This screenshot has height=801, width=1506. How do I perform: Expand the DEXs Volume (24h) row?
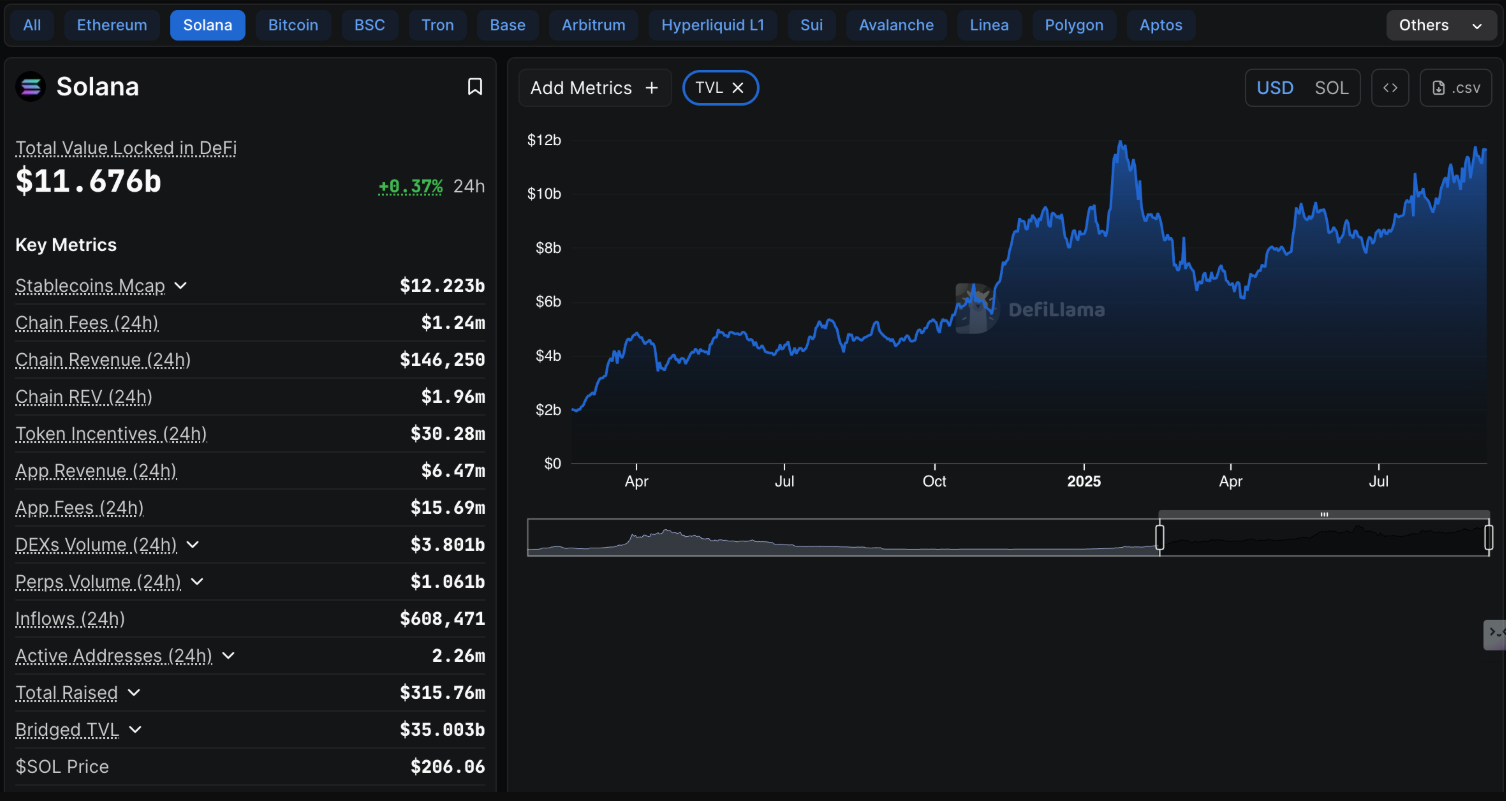193,545
